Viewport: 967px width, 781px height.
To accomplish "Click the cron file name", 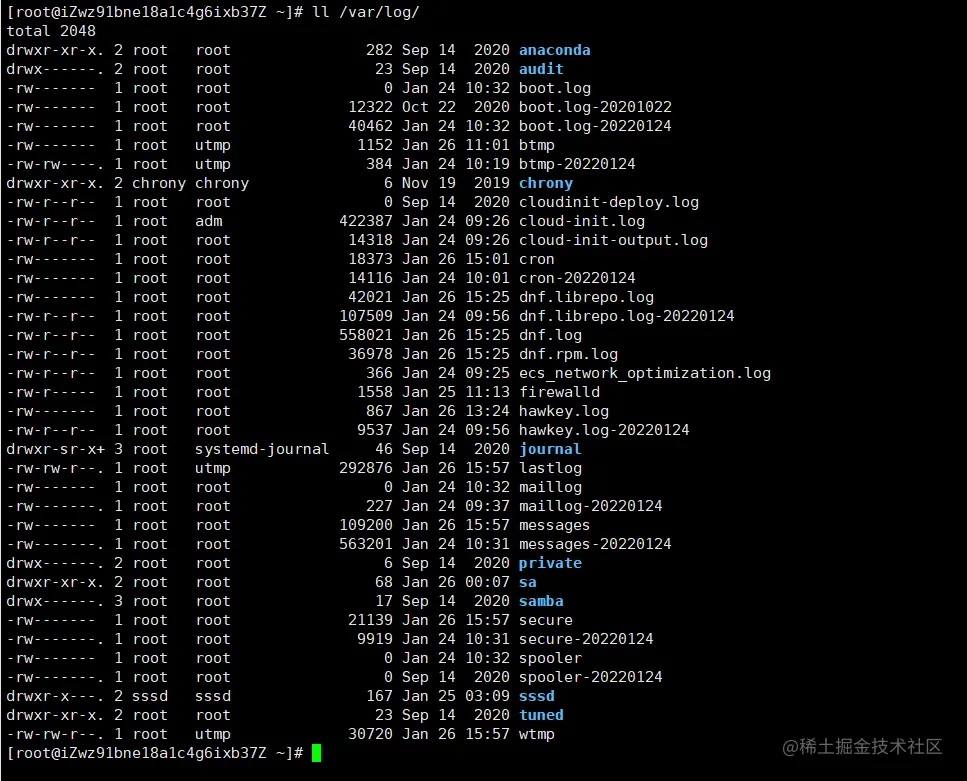I will click(537, 260).
